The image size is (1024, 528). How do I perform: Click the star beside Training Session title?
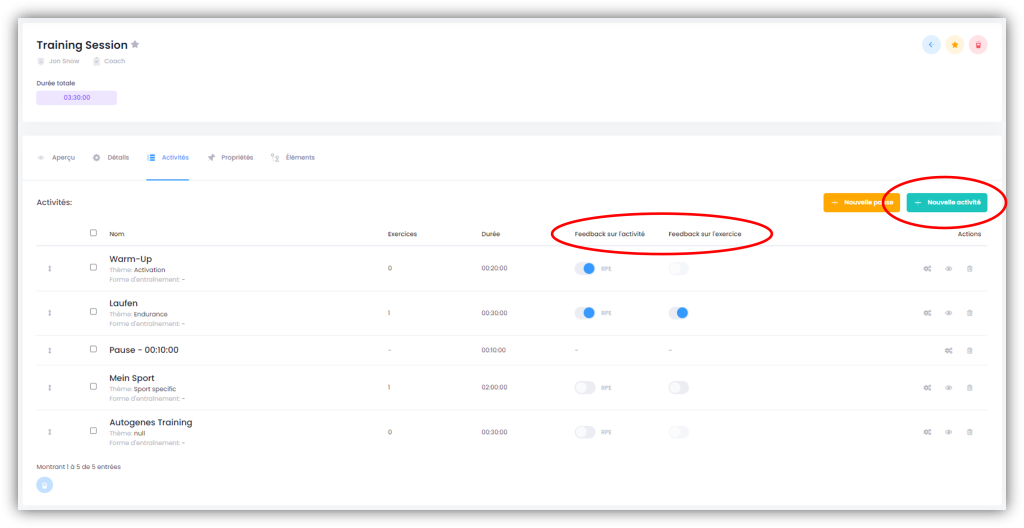pyautogui.click(x=135, y=45)
